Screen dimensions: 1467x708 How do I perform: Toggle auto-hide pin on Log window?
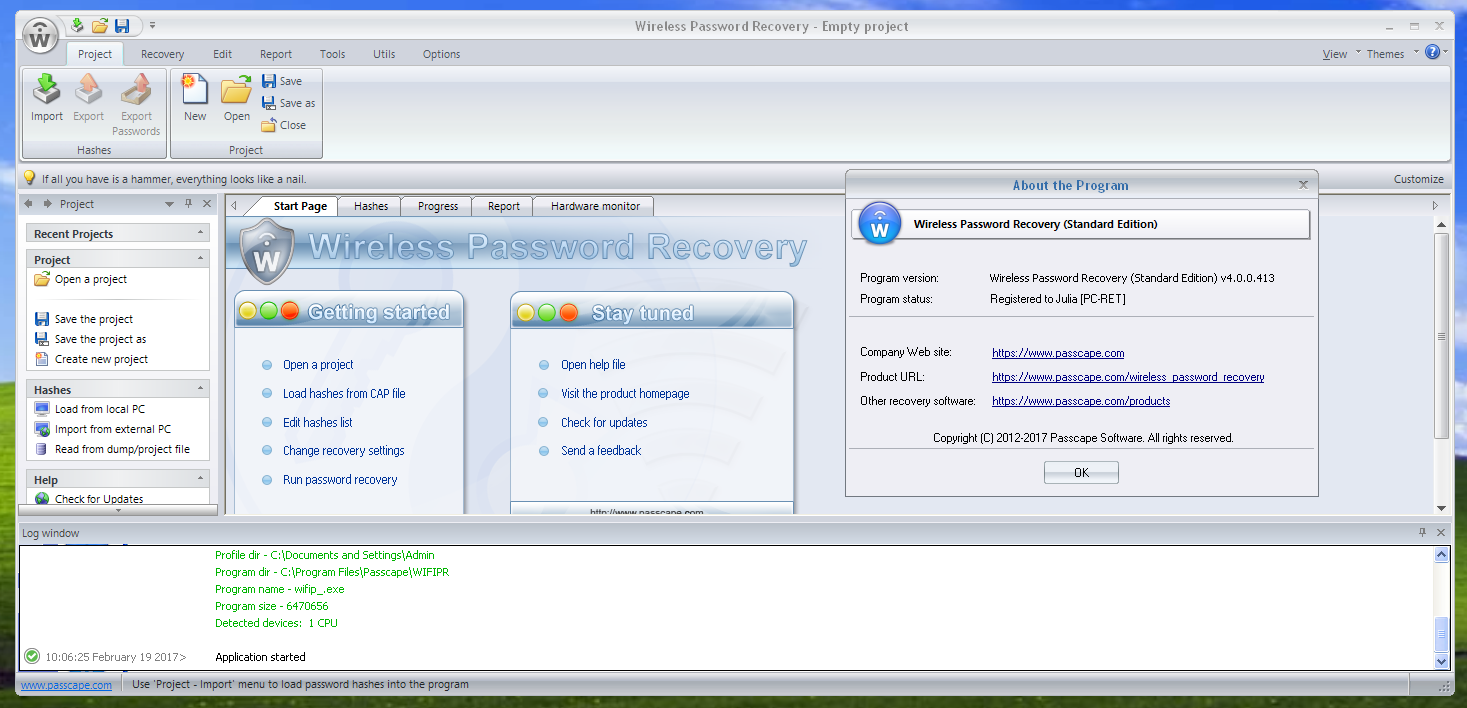1422,533
